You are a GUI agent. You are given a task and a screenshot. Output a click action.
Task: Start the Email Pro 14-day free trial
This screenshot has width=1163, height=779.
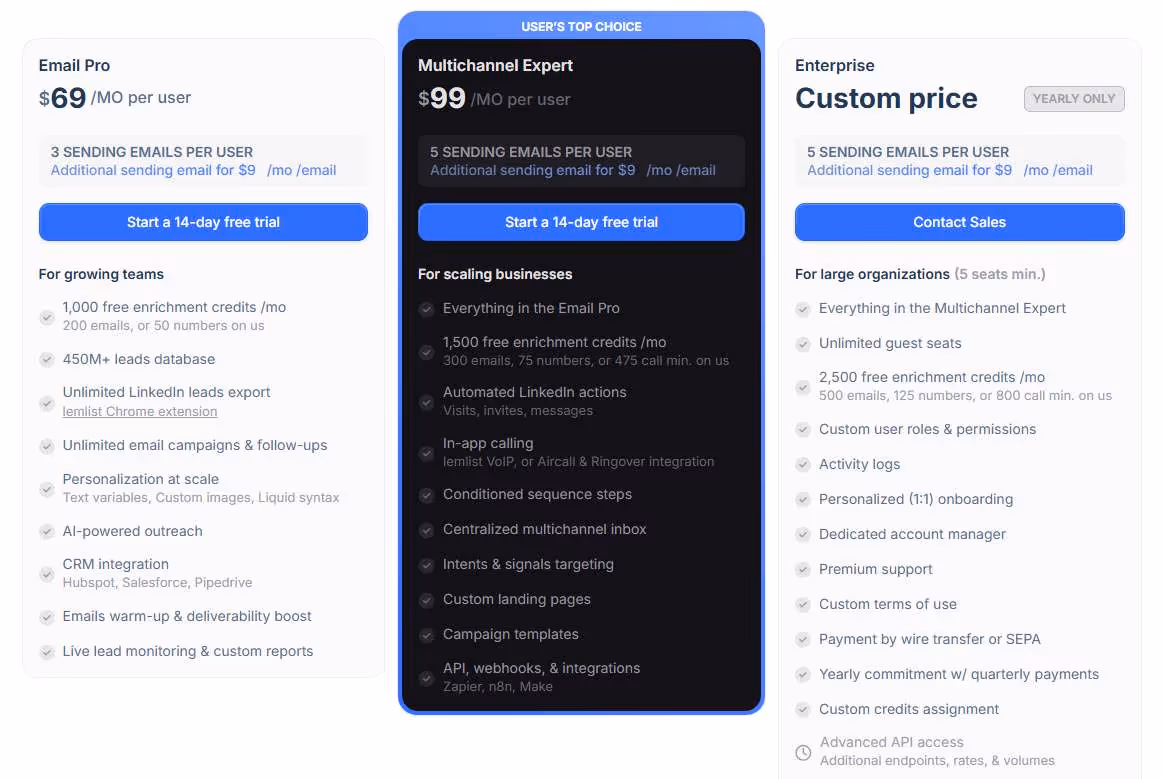pyautogui.click(x=203, y=222)
